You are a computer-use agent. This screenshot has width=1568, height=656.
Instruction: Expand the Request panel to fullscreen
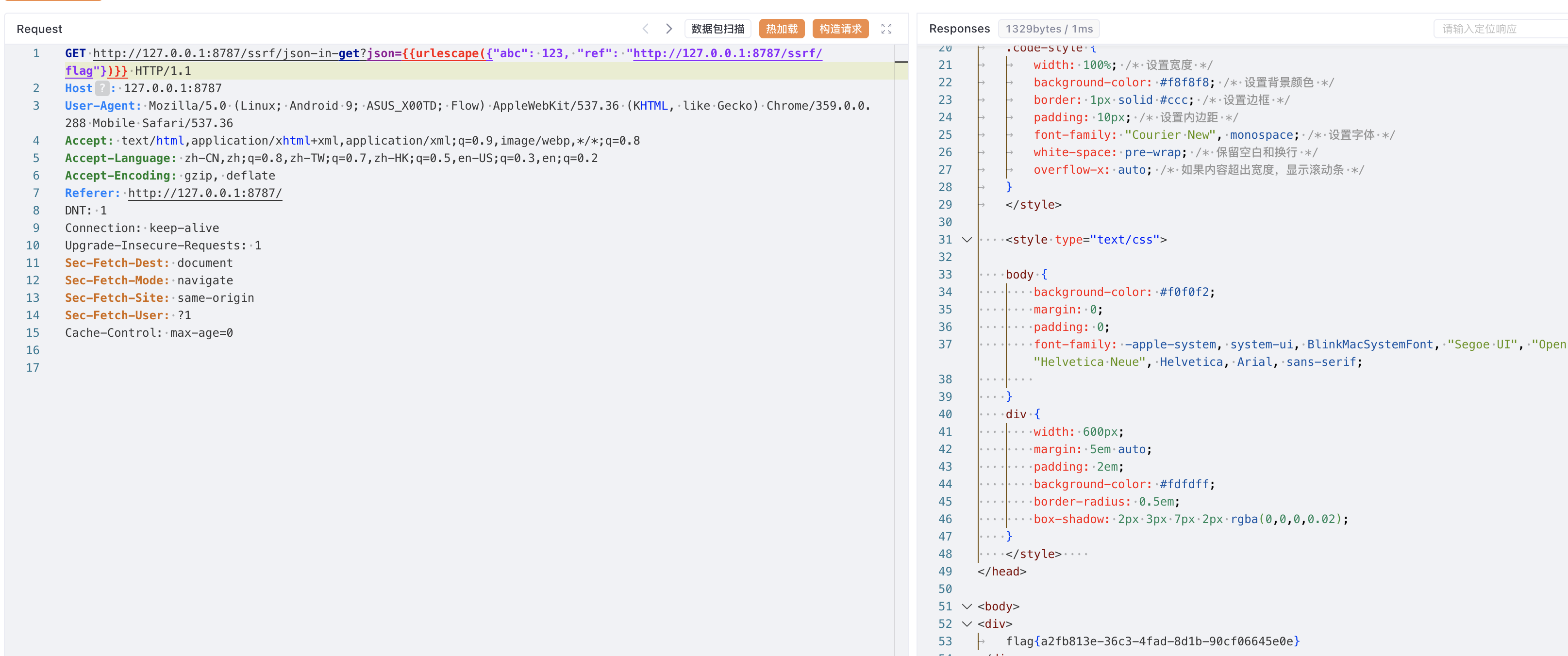(x=886, y=29)
